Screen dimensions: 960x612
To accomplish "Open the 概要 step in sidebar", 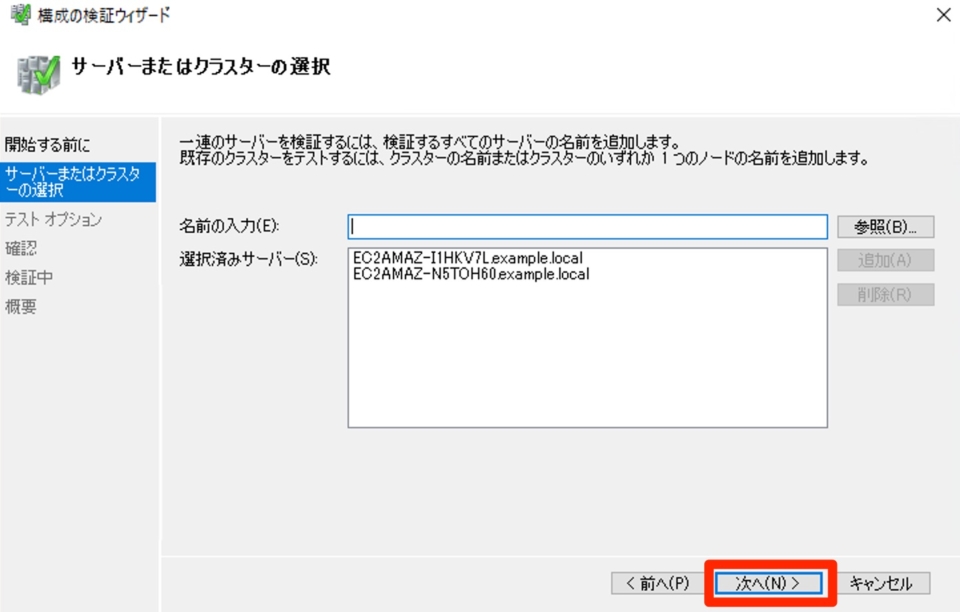I will coord(21,306).
